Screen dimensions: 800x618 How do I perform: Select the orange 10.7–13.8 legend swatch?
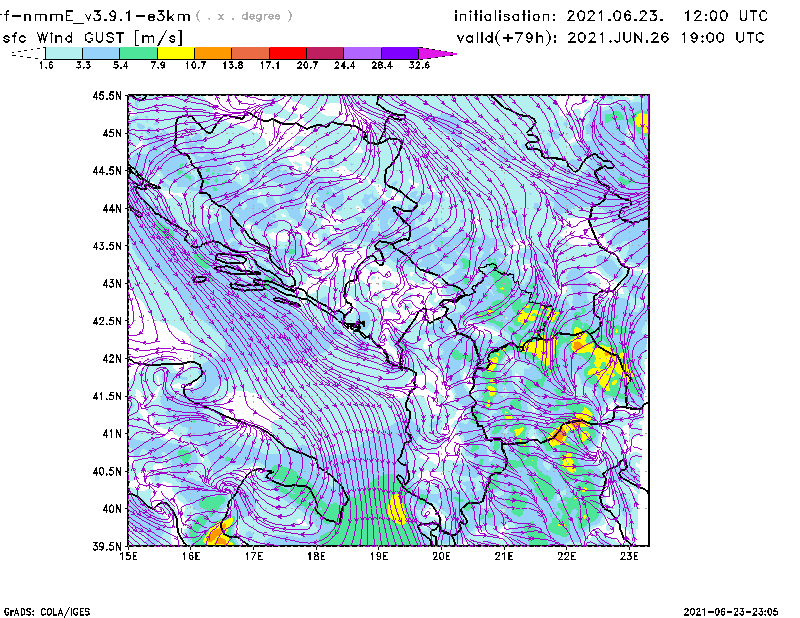coord(213,53)
